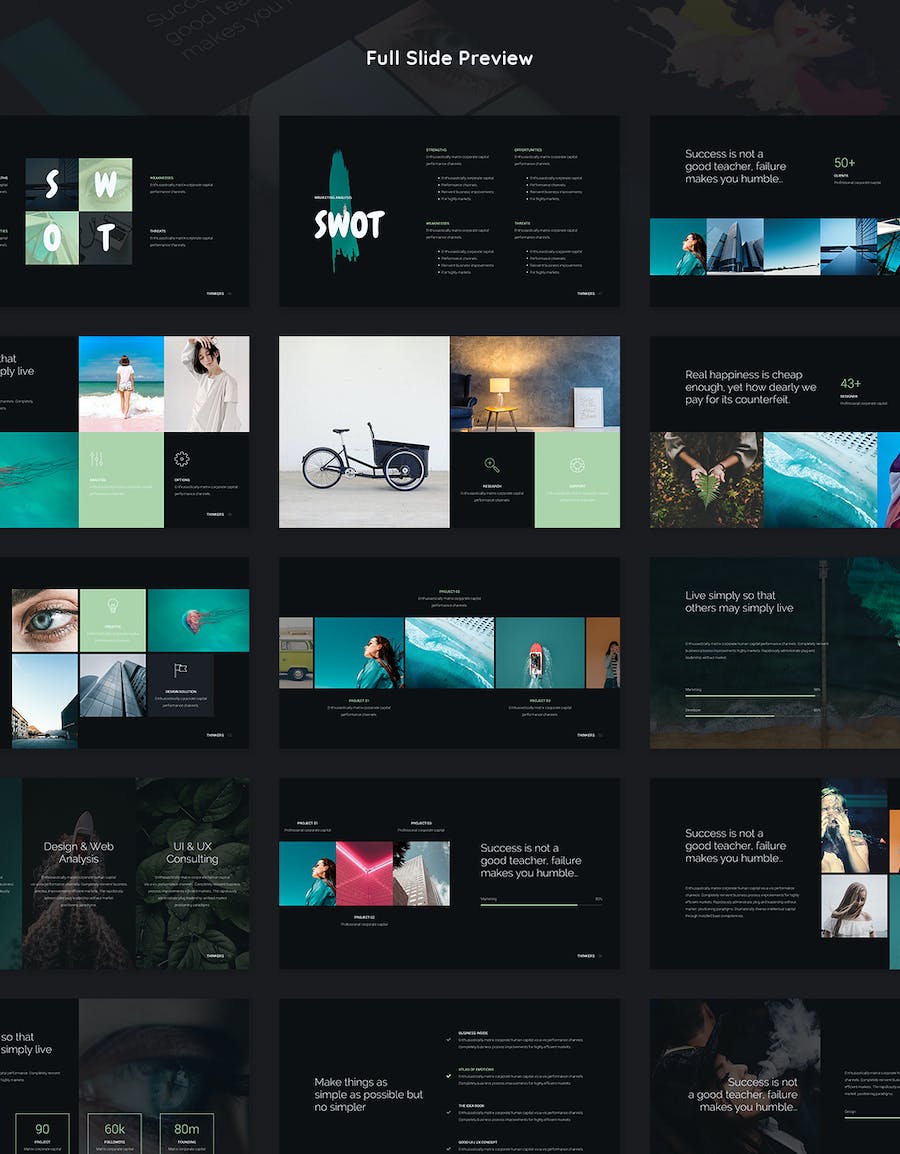
Task: Click the Marketing progress bar at 80%
Action: [x=529, y=904]
